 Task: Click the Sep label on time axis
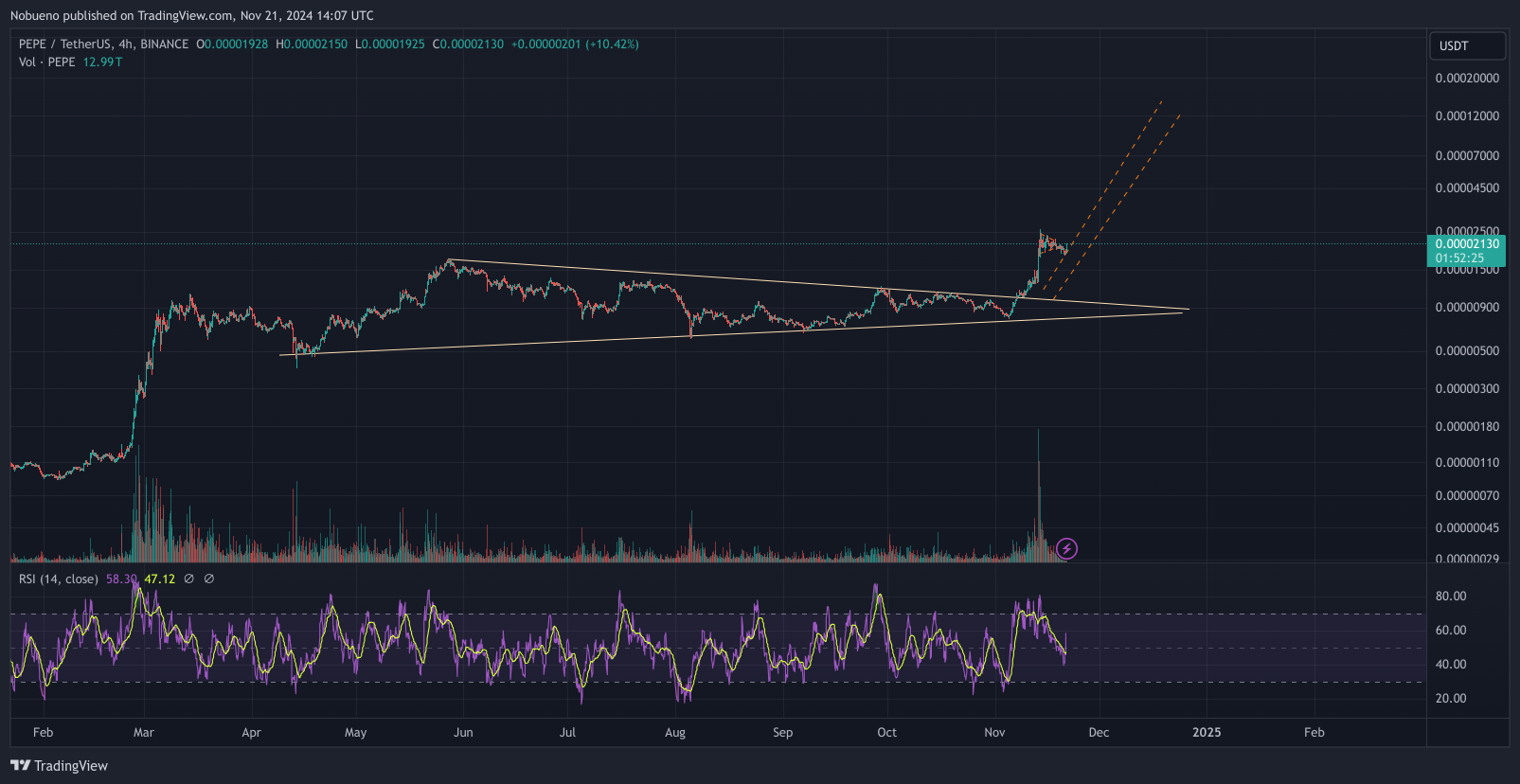(x=782, y=733)
